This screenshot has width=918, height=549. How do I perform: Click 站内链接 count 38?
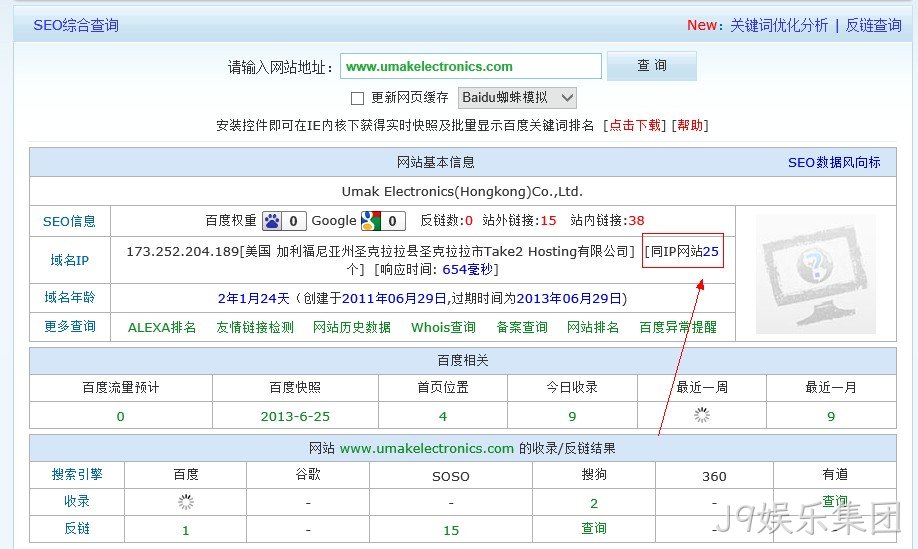[x=636, y=221]
